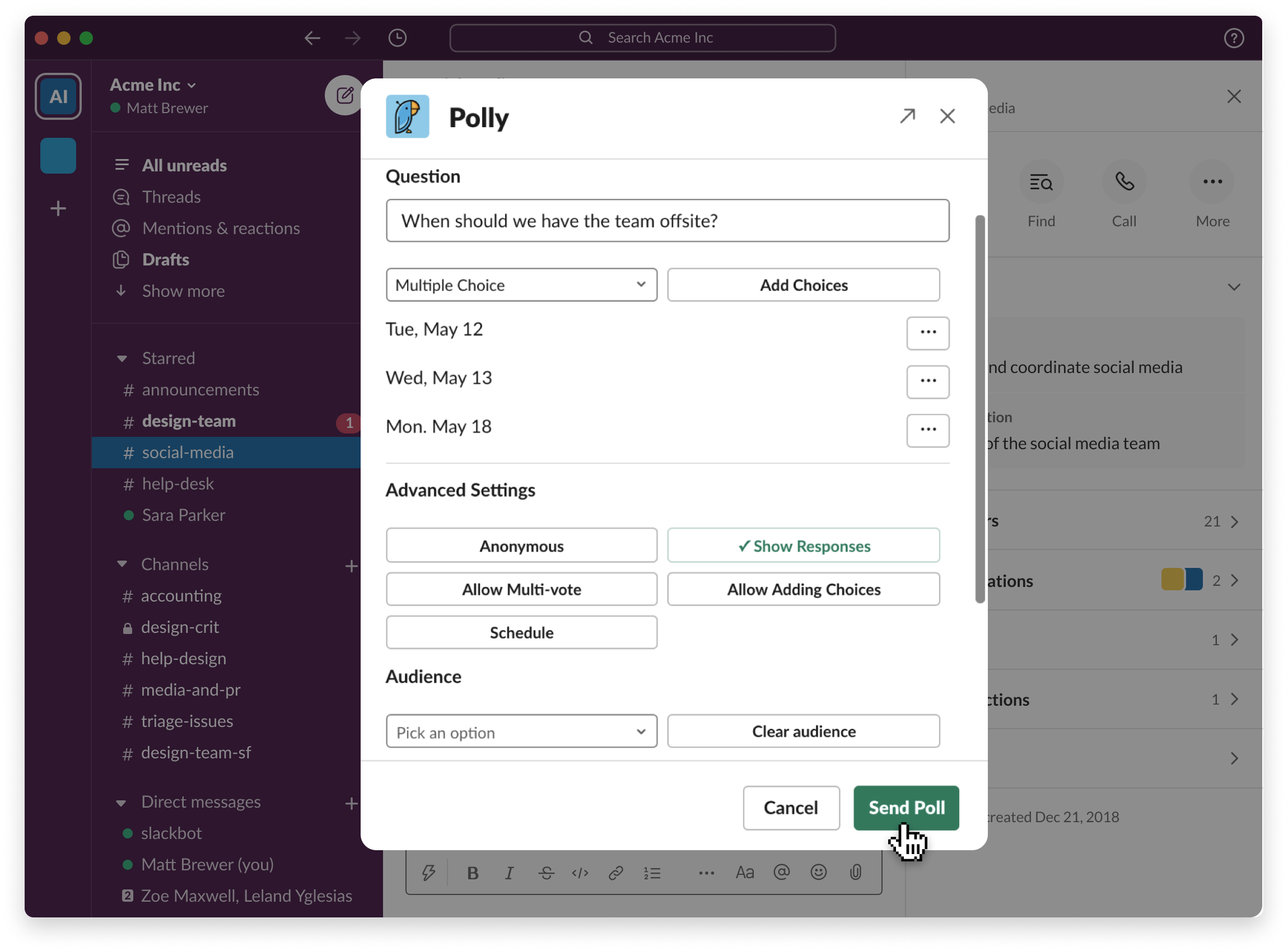This screenshot has width=1288, height=951.
Task: Toggle the Schedule setting
Action: 521,633
